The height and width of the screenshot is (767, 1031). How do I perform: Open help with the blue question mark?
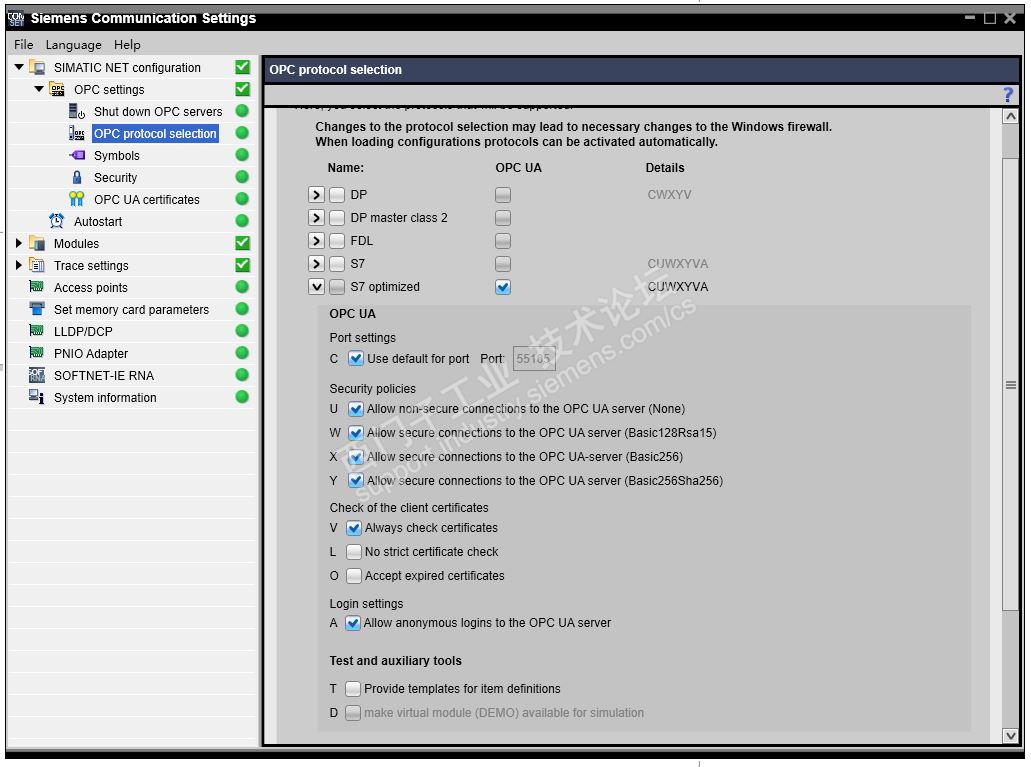1008,95
